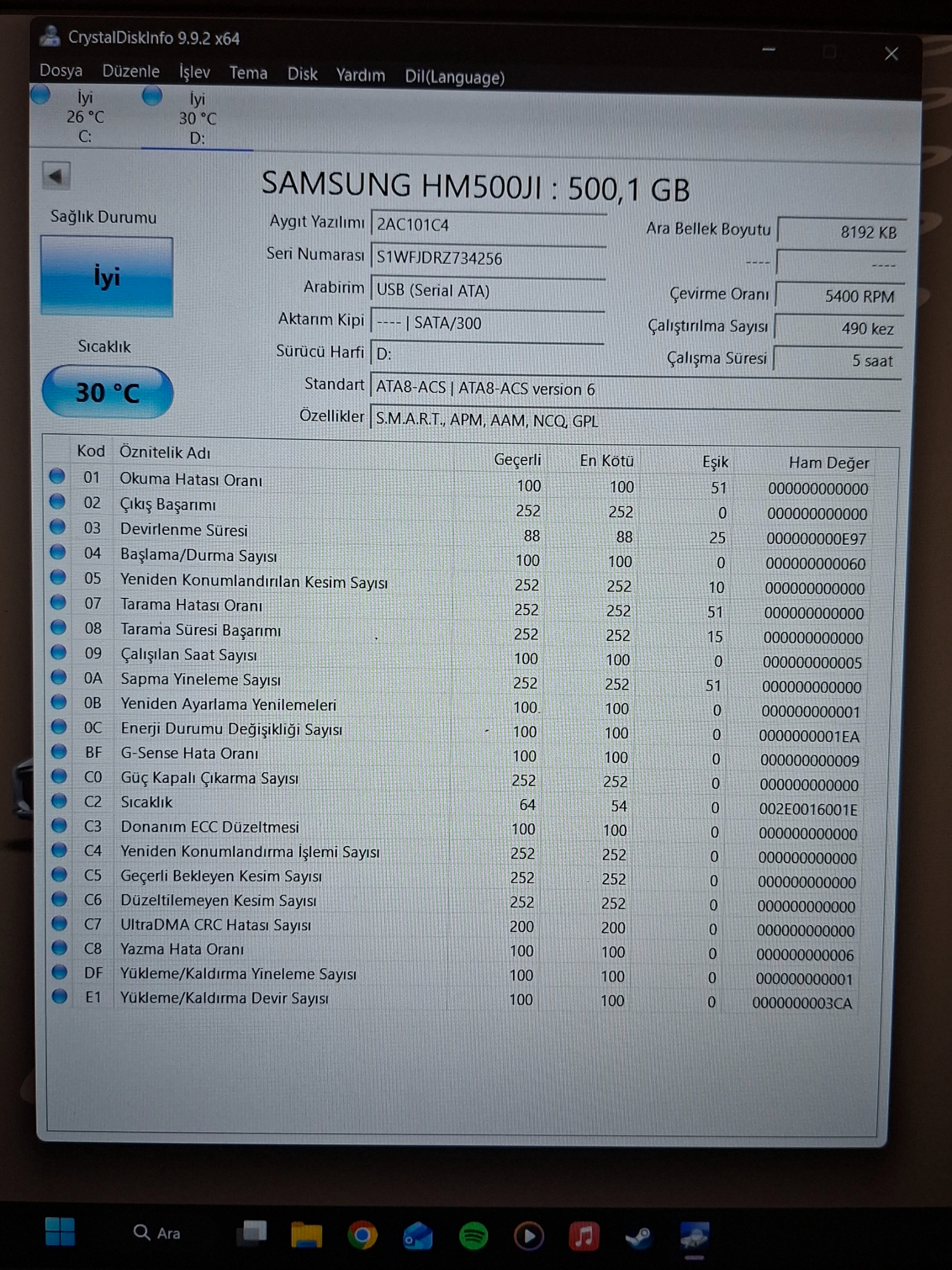Viewport: 952px width, 1270px height.
Task: Open the Dil(Language) menu
Action: point(454,78)
